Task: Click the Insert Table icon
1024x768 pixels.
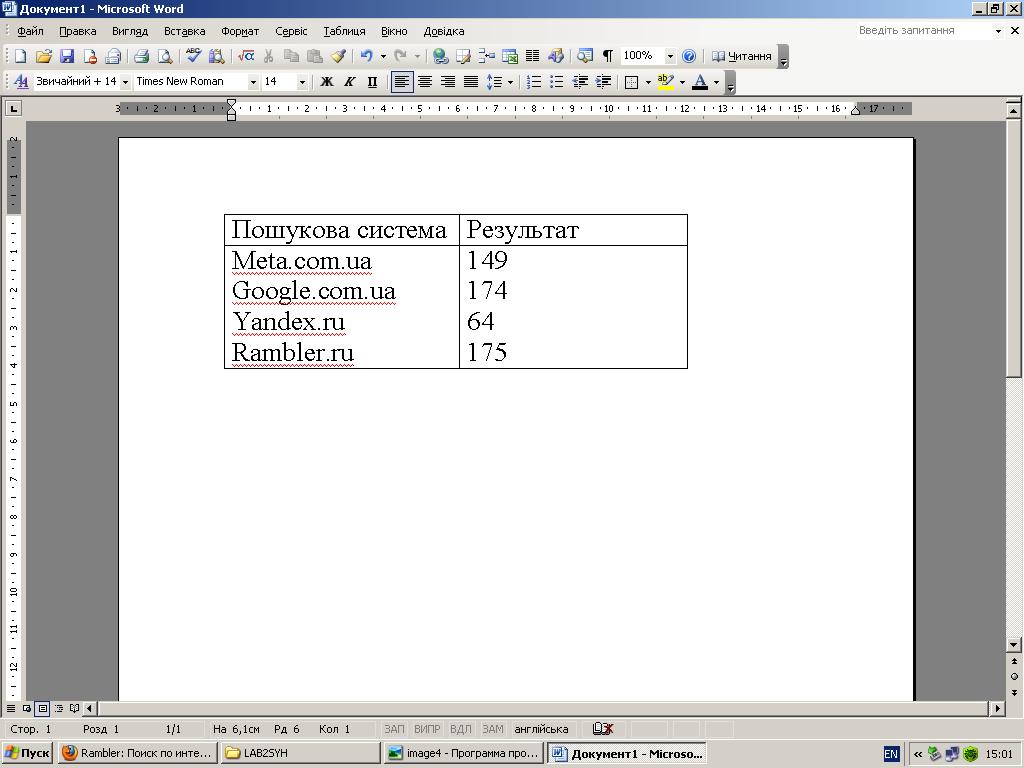Action: click(487, 56)
